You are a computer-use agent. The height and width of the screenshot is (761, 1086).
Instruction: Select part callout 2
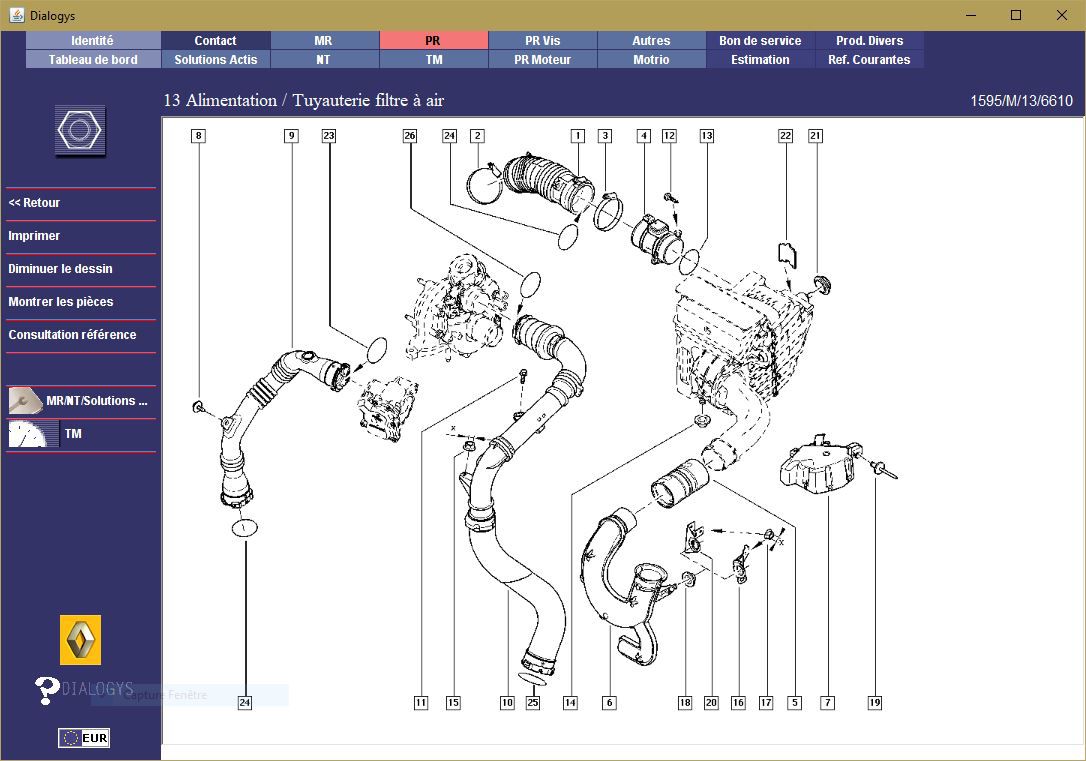[477, 136]
